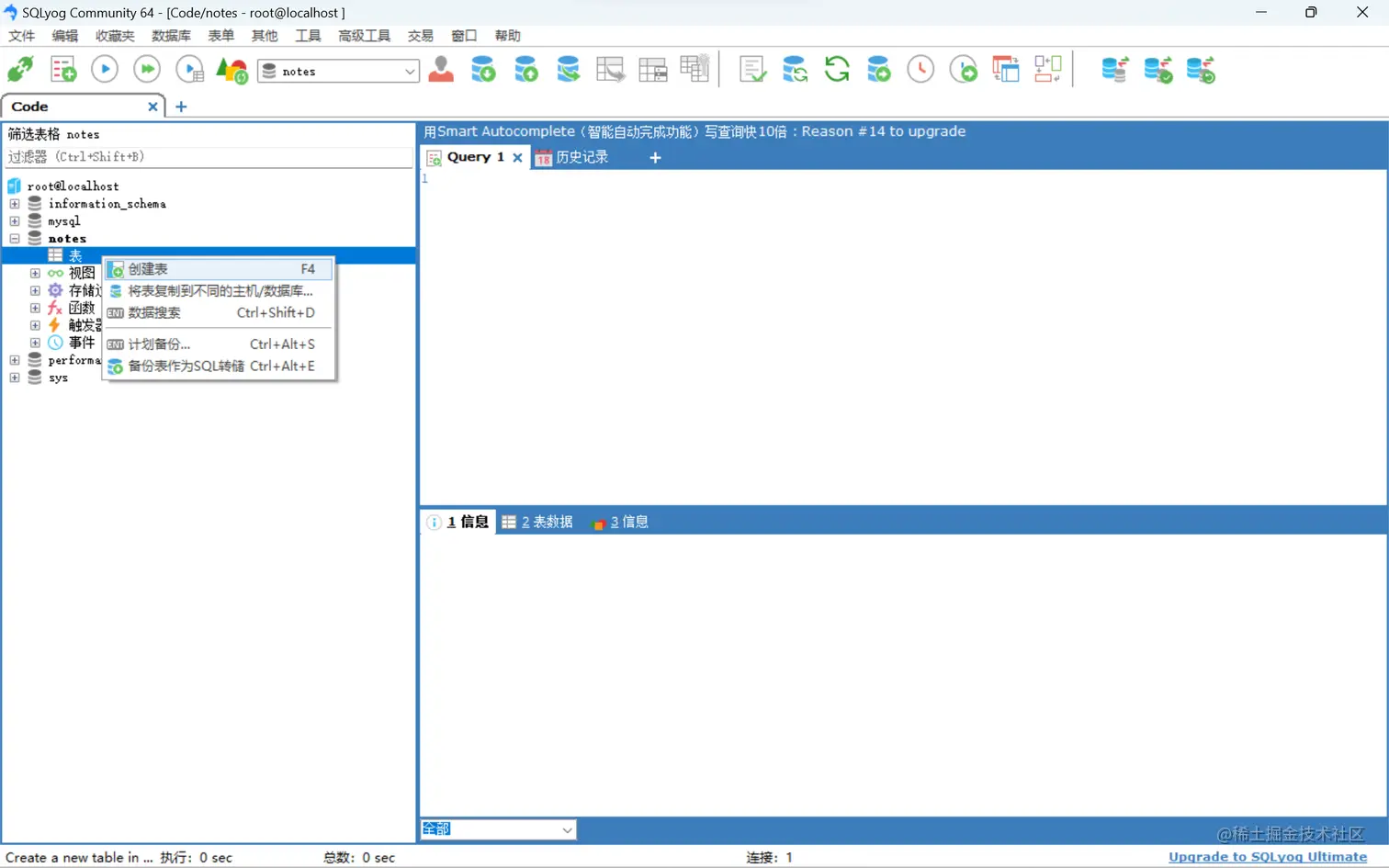Viewport: 1389px width, 868px height.
Task: Expand the 函数 folder node
Action: tap(35, 309)
